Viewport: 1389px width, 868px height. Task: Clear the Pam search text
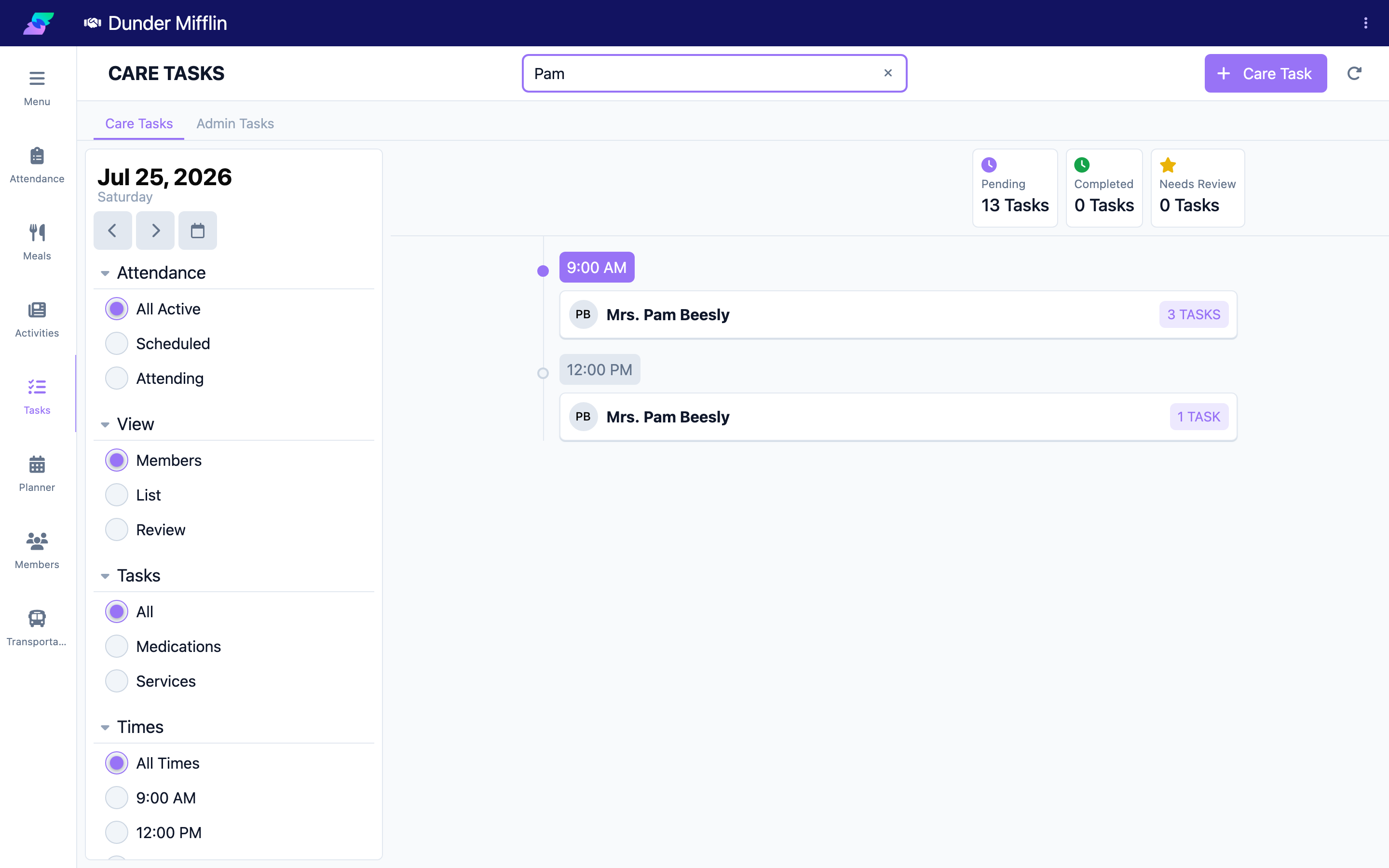[x=888, y=73]
